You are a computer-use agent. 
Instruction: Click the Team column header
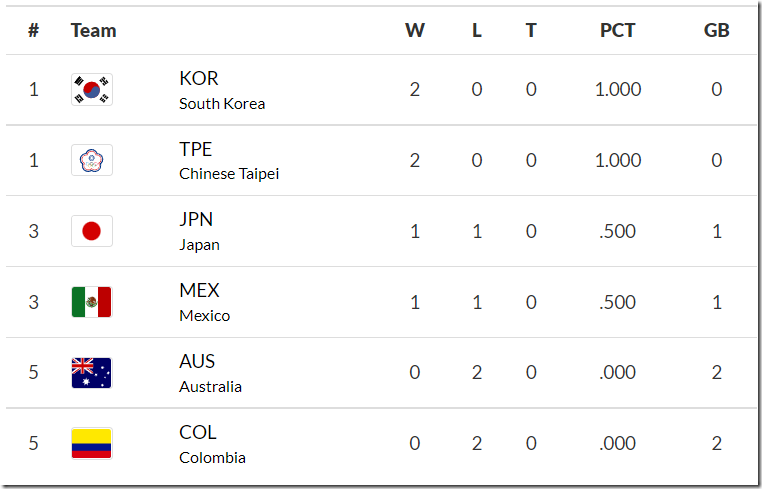tap(94, 30)
